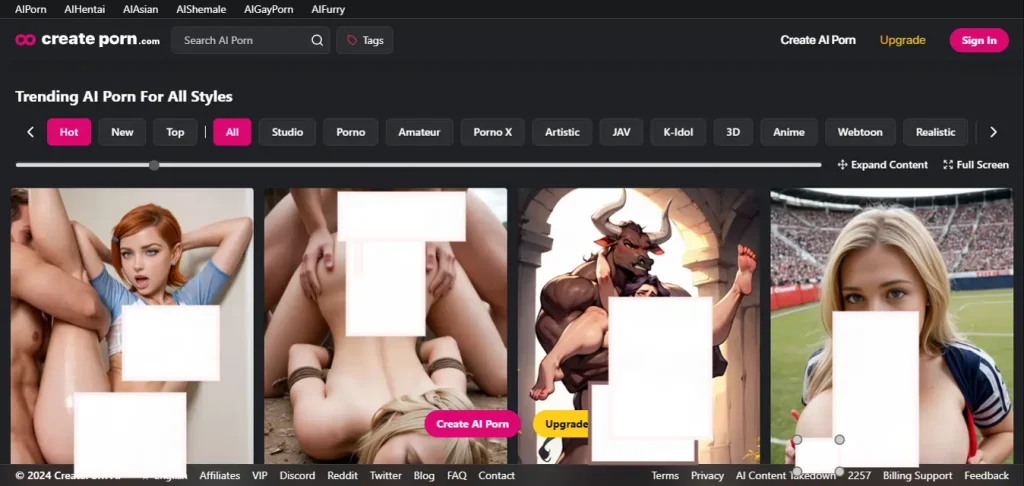Filter by the K-Idol style
1024x486 pixels.
click(x=678, y=132)
